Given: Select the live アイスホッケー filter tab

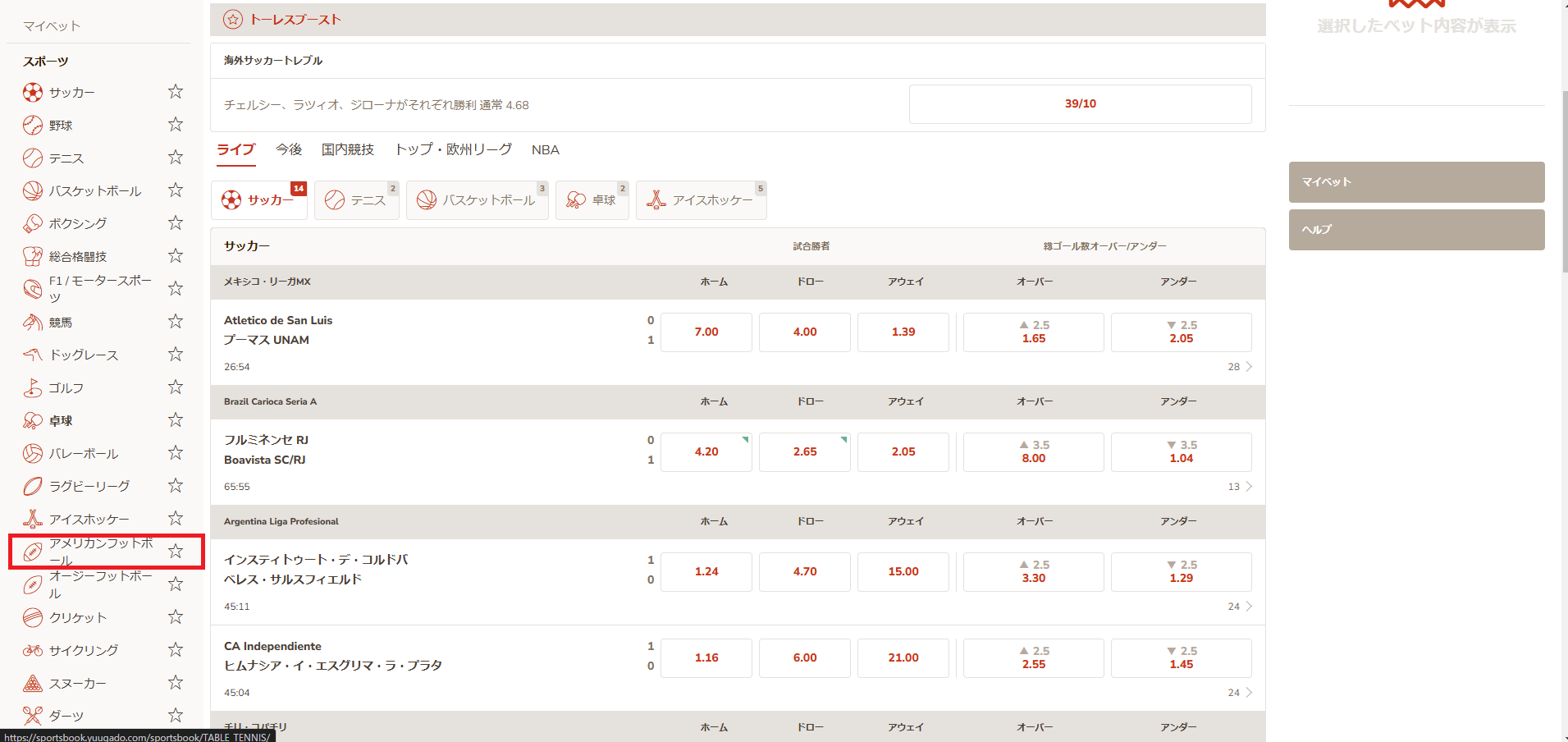Looking at the screenshot, I should coord(701,200).
